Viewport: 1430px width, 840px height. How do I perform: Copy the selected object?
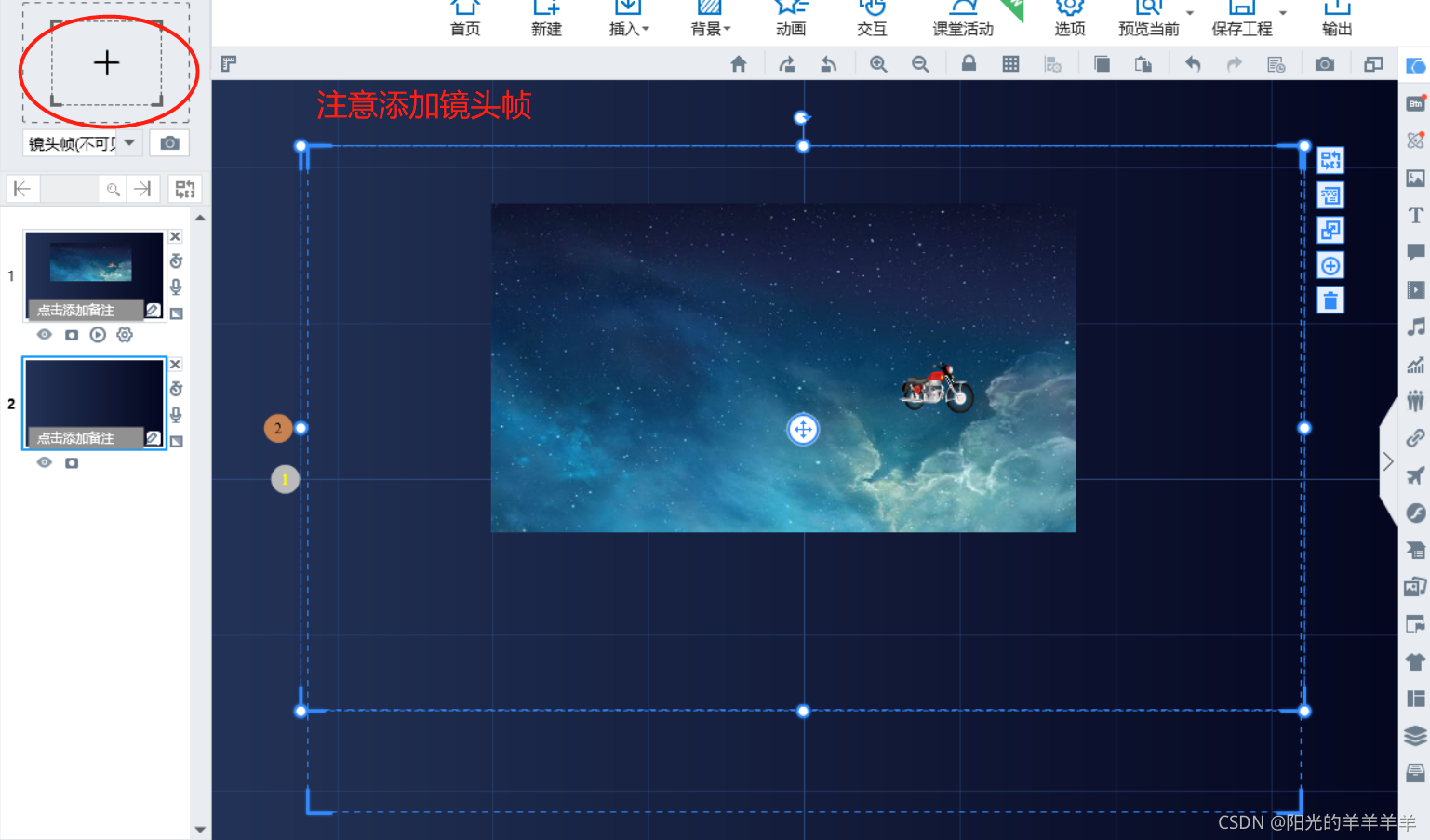[x=1102, y=63]
